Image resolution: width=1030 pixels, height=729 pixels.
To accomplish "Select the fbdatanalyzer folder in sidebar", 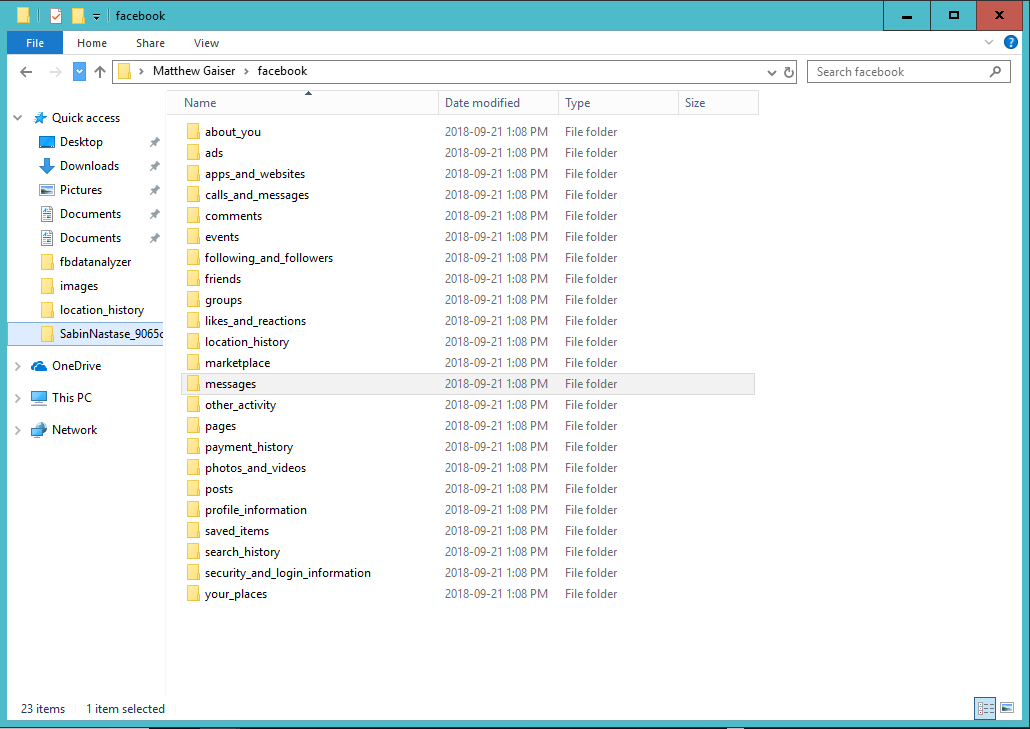I will pos(95,262).
